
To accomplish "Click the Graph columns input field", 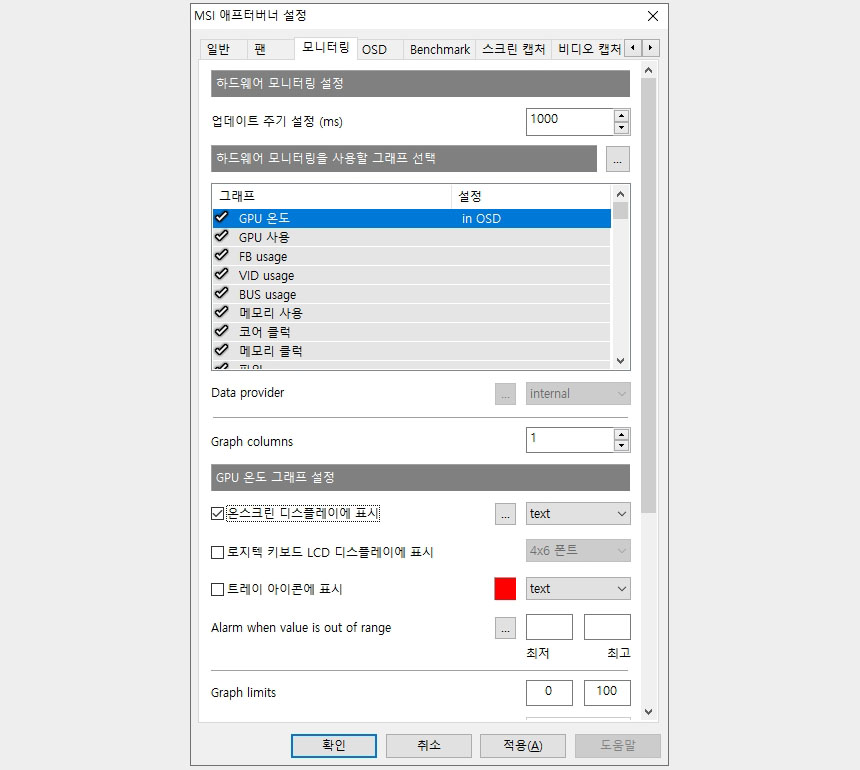I will (x=569, y=440).
